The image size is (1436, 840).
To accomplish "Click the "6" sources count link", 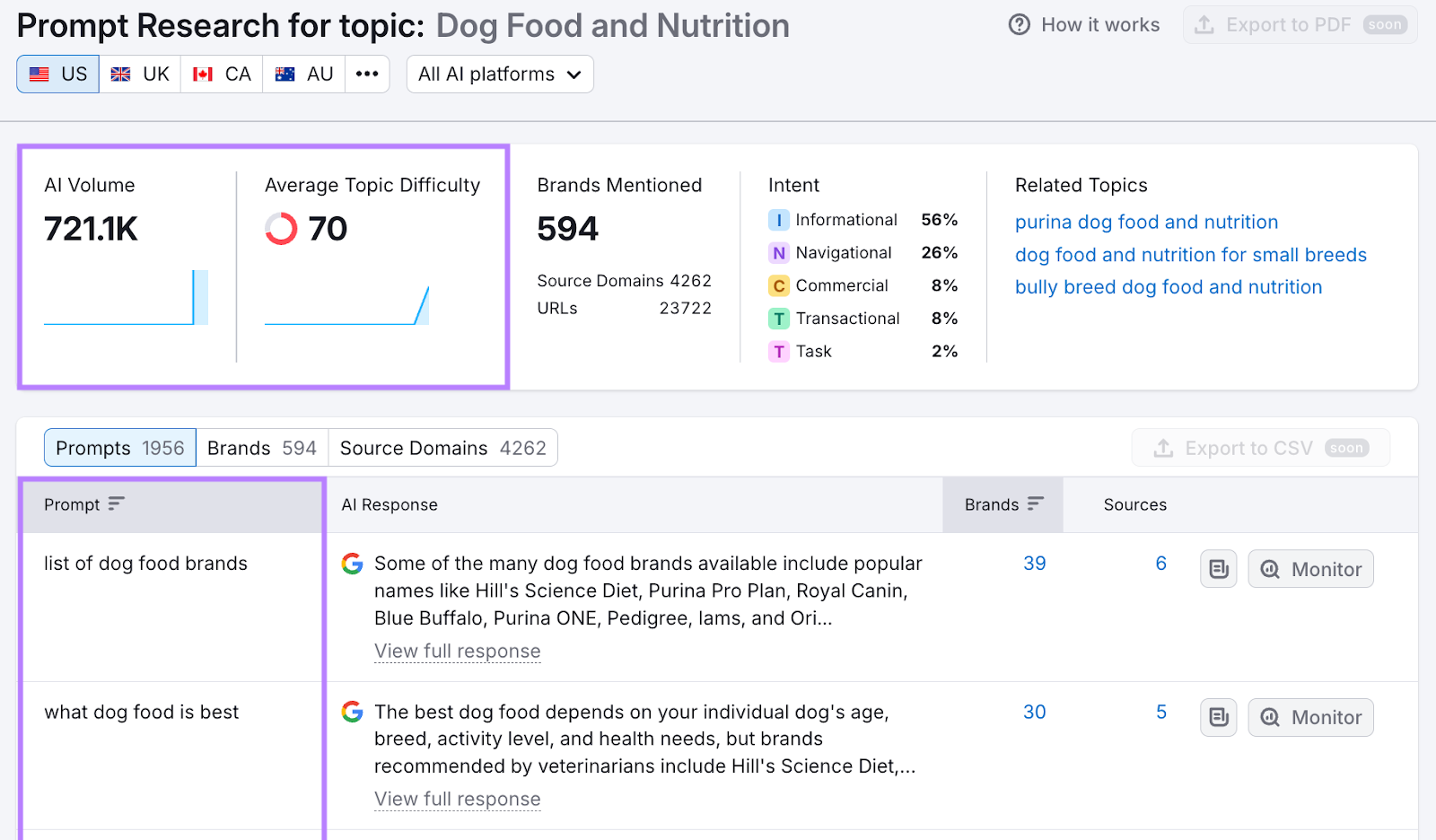I will pos(1160,564).
